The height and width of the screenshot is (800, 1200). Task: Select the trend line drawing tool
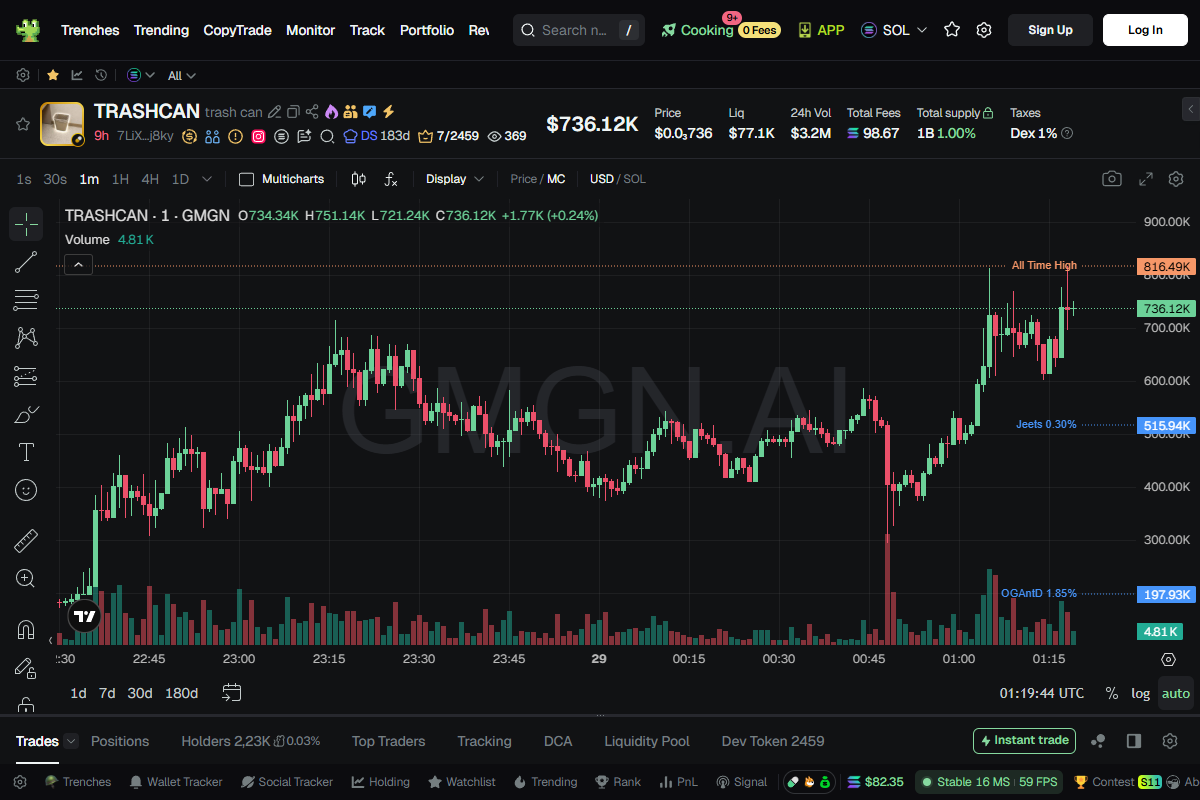coord(26,262)
